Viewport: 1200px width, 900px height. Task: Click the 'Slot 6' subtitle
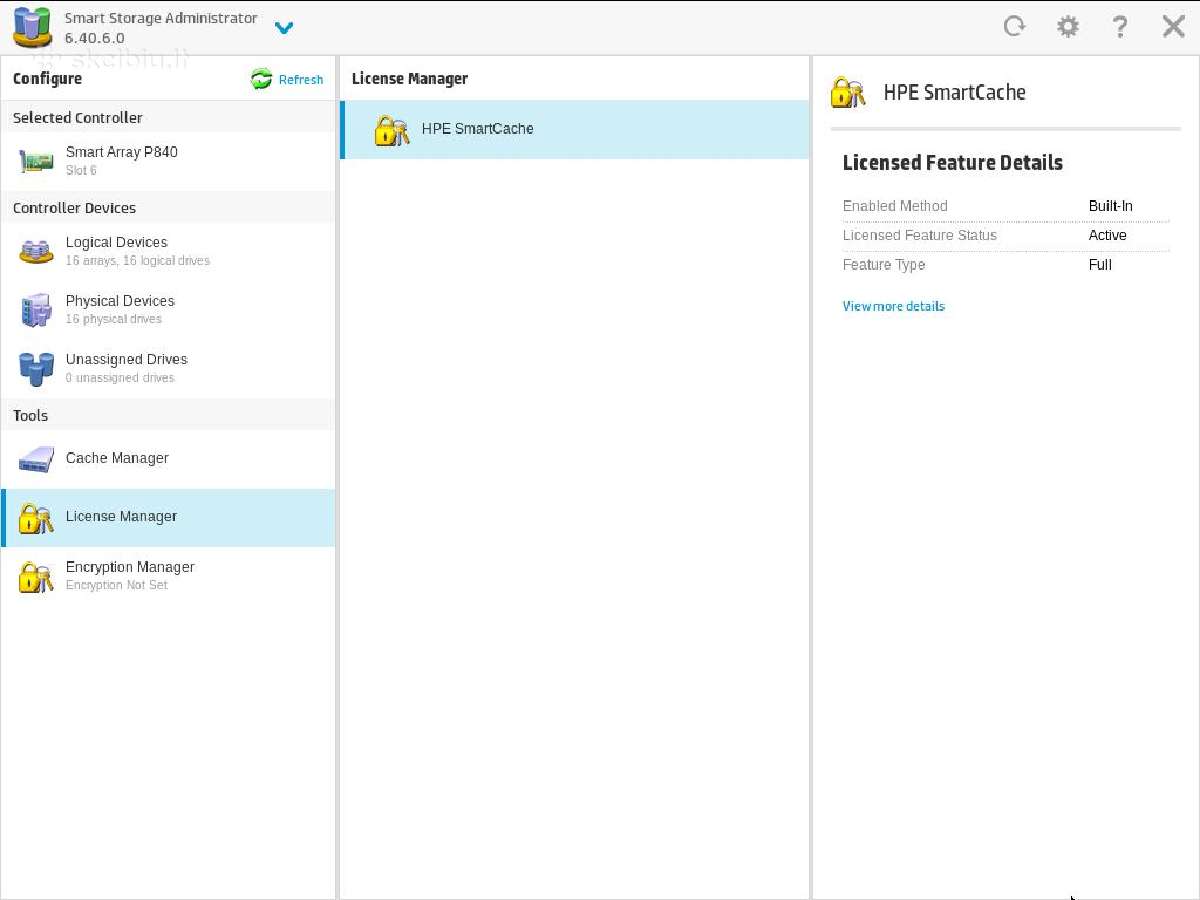(81, 171)
